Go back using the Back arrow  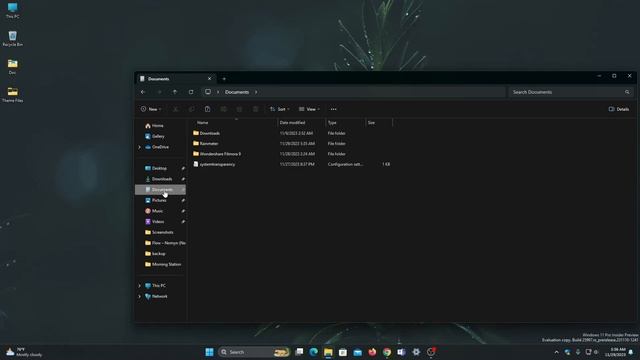click(x=143, y=92)
